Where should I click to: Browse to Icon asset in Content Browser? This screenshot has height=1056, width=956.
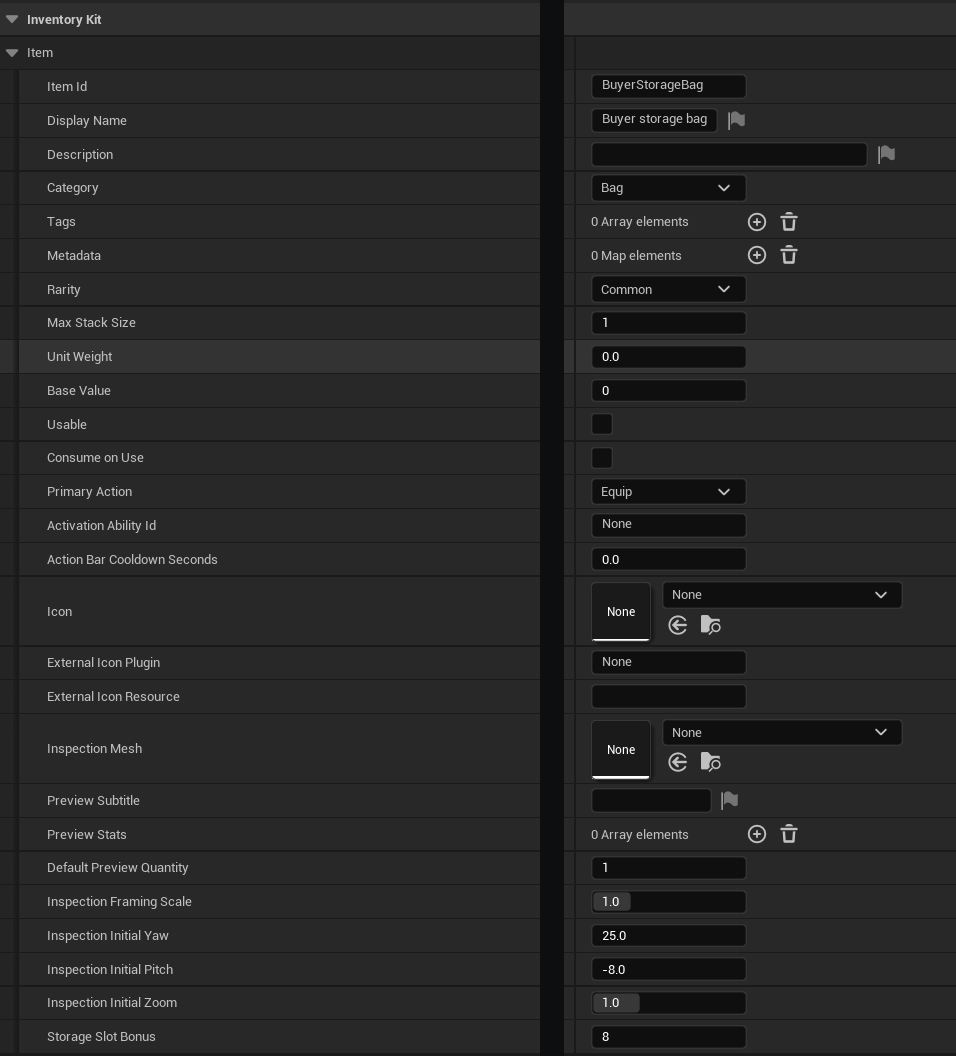(x=710, y=625)
